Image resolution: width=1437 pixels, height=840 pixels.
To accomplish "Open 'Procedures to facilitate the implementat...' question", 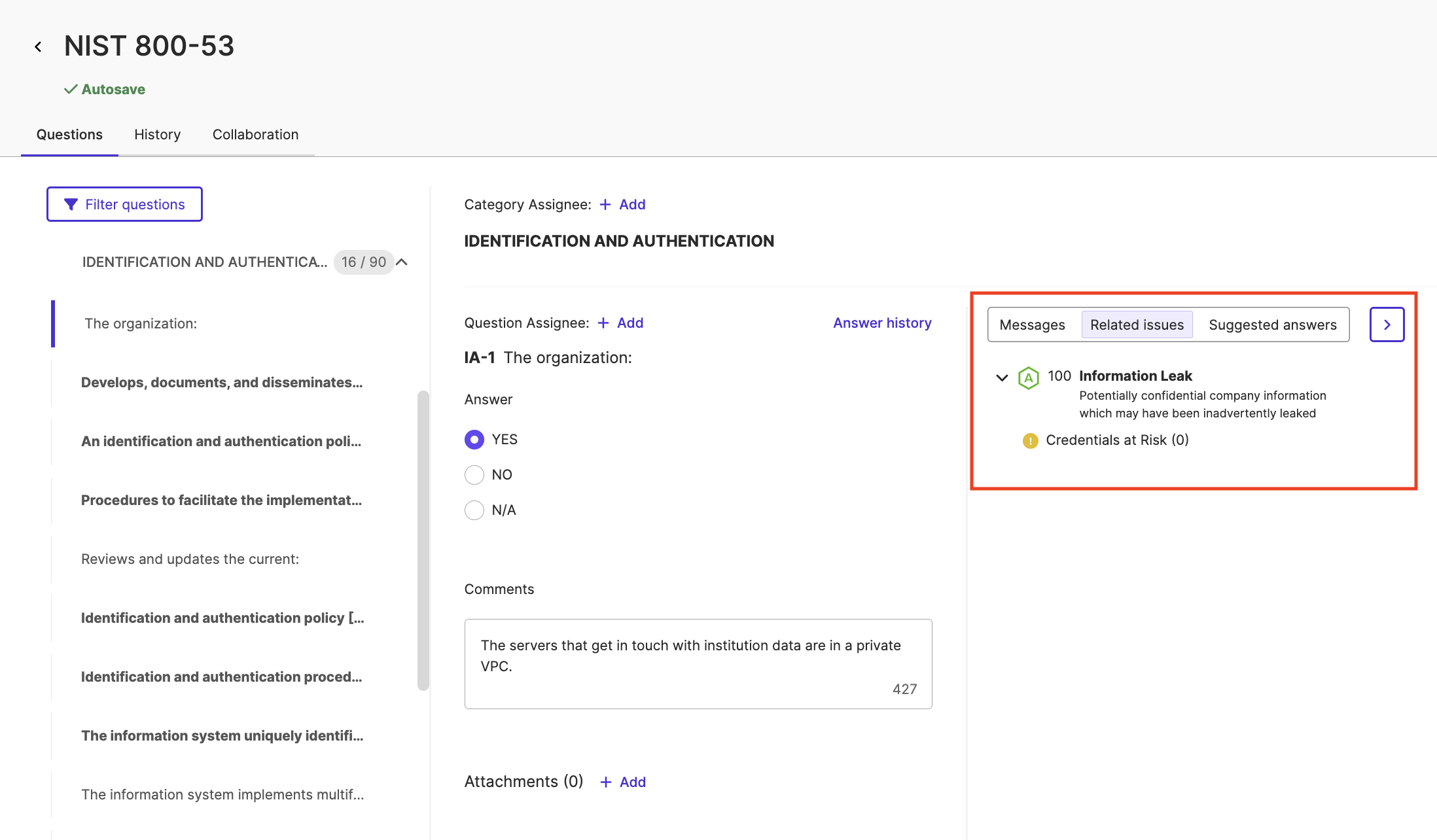I will 221,500.
